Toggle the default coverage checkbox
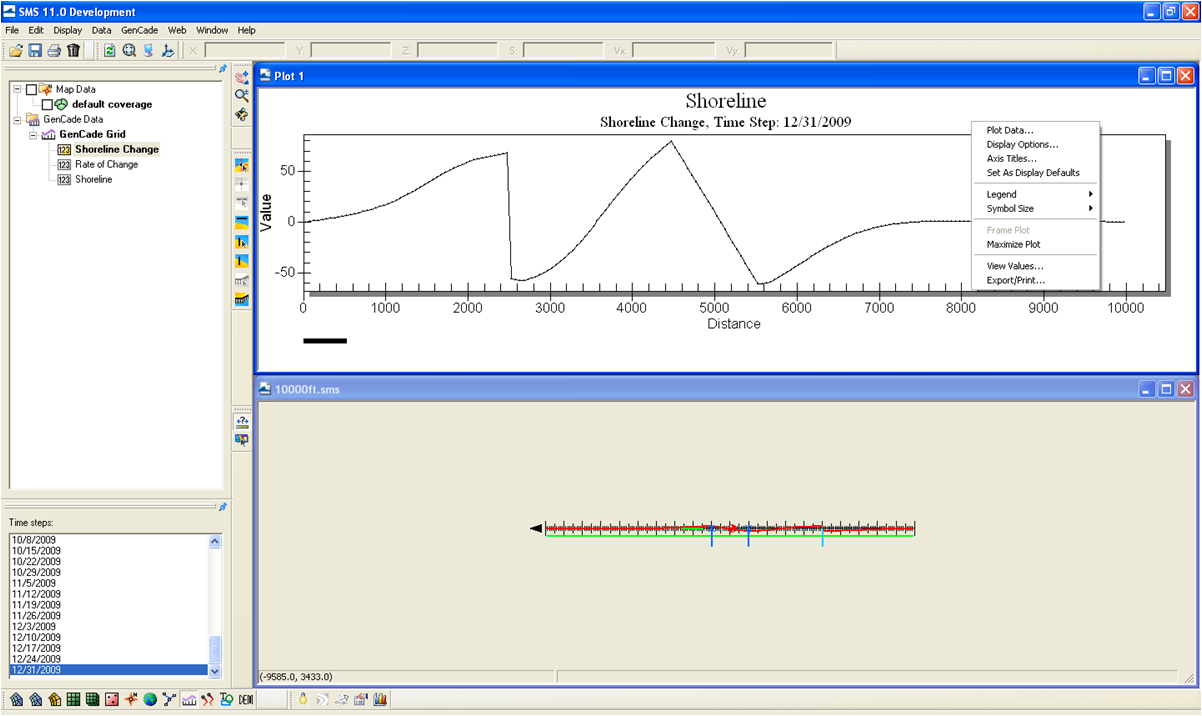1202x716 pixels. click(47, 104)
